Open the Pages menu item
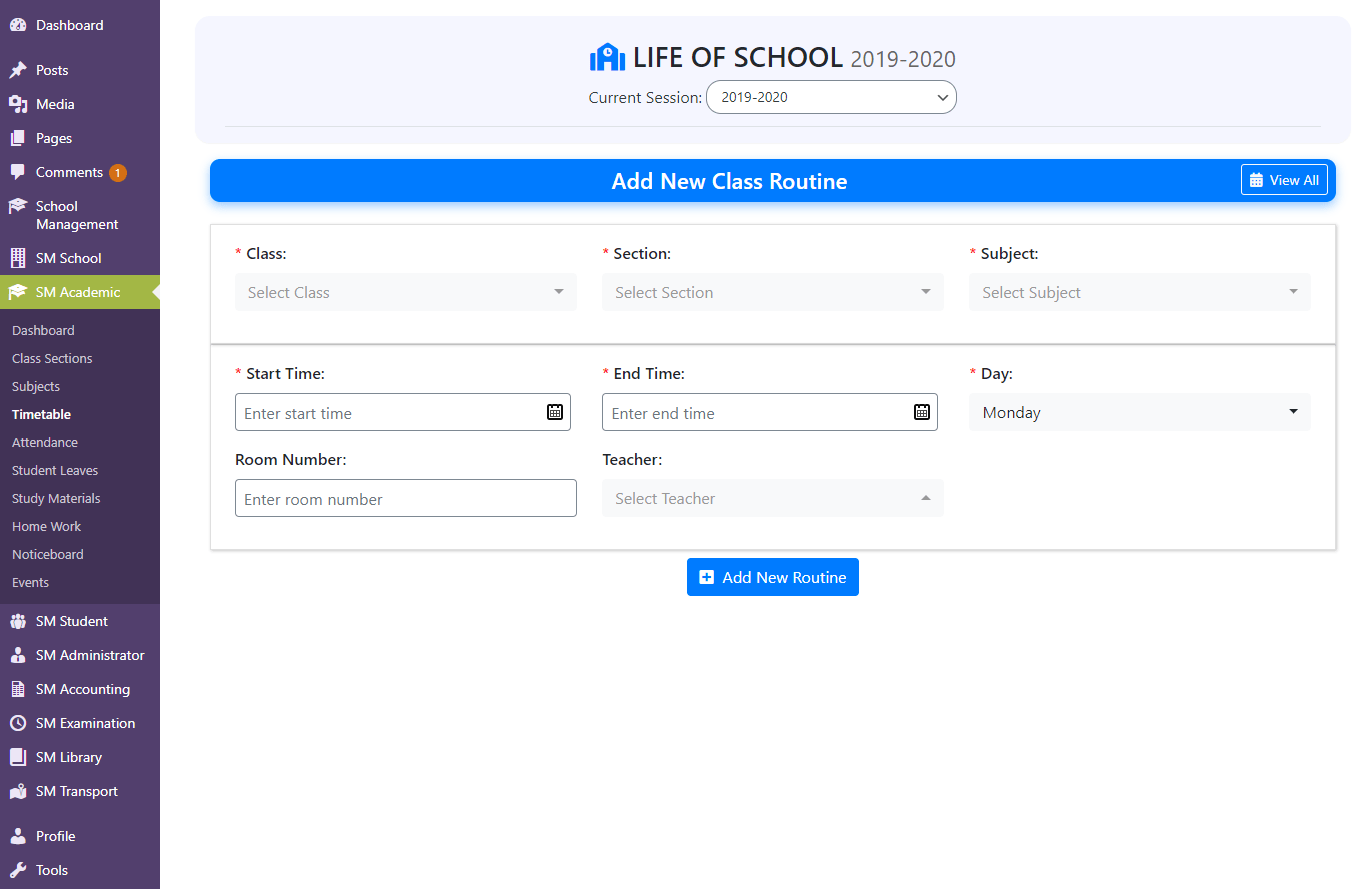This screenshot has width=1366, height=889. [x=80, y=138]
